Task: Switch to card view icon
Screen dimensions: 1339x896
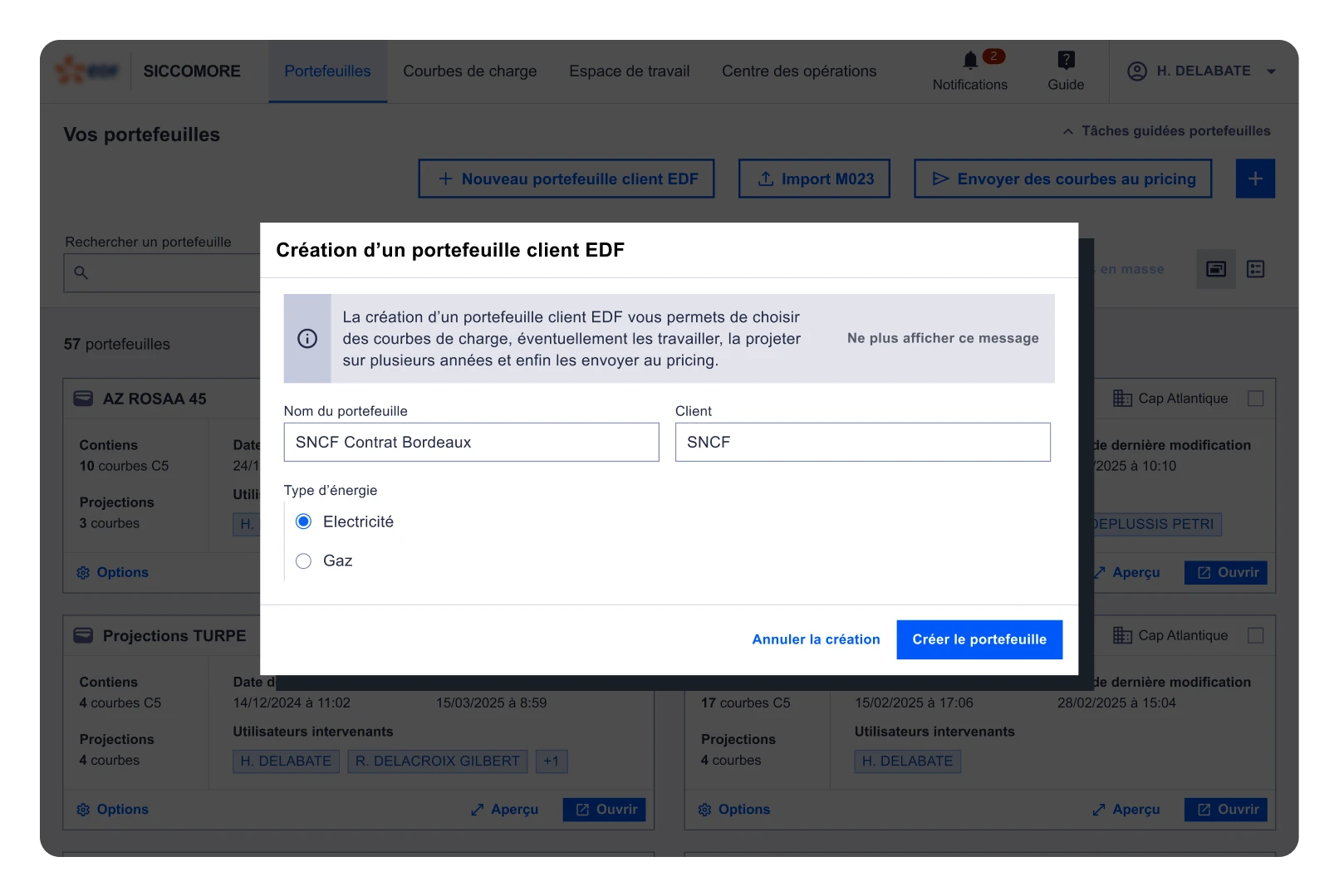Action: [x=1215, y=269]
